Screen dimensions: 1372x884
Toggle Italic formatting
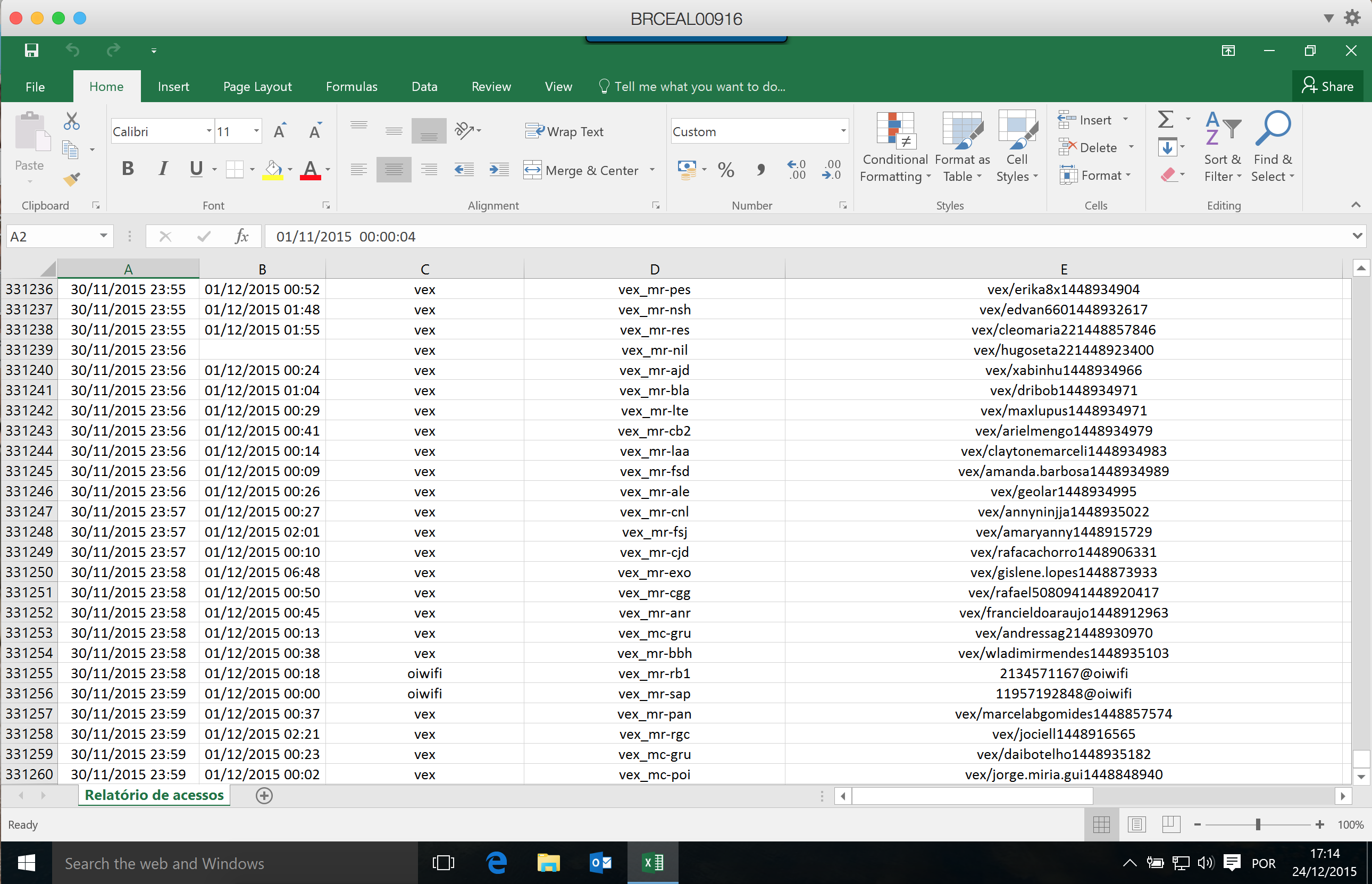tap(163, 169)
